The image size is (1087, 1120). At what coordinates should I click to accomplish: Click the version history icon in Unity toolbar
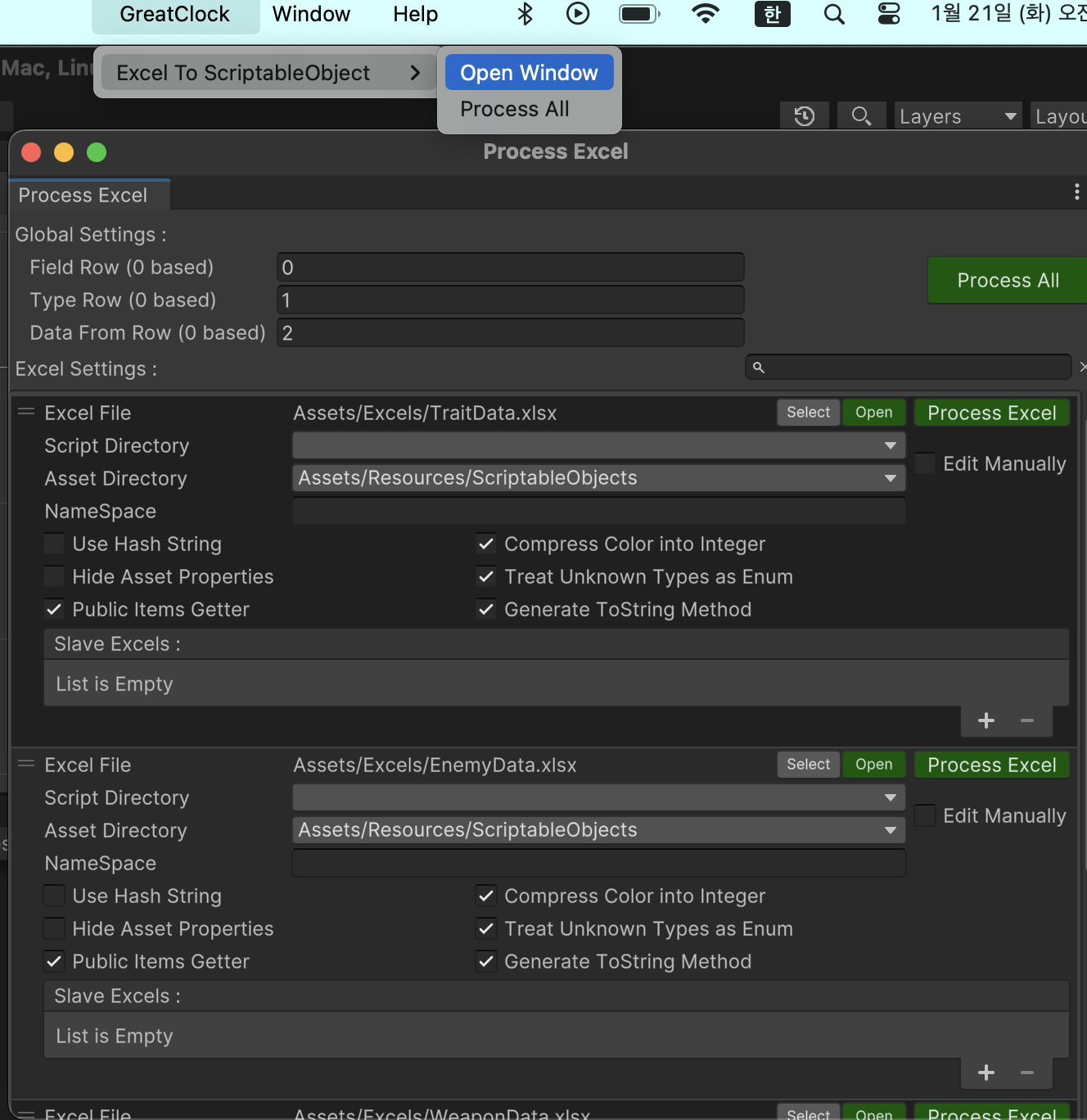(x=804, y=115)
